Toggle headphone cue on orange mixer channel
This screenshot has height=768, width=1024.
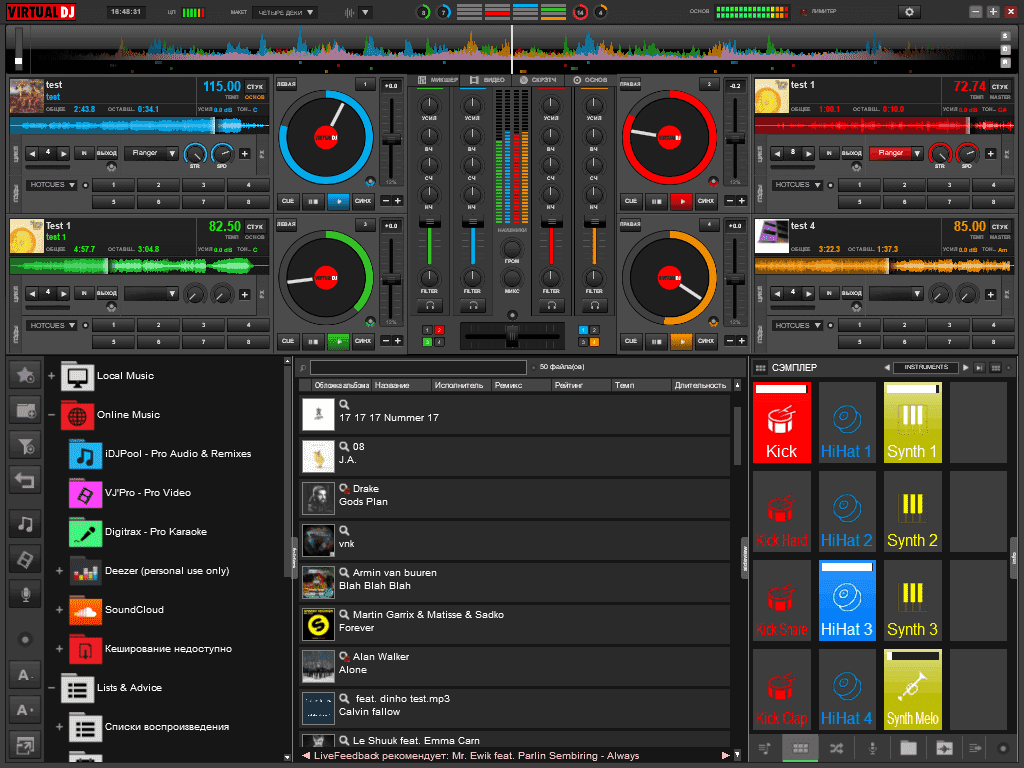[595, 305]
